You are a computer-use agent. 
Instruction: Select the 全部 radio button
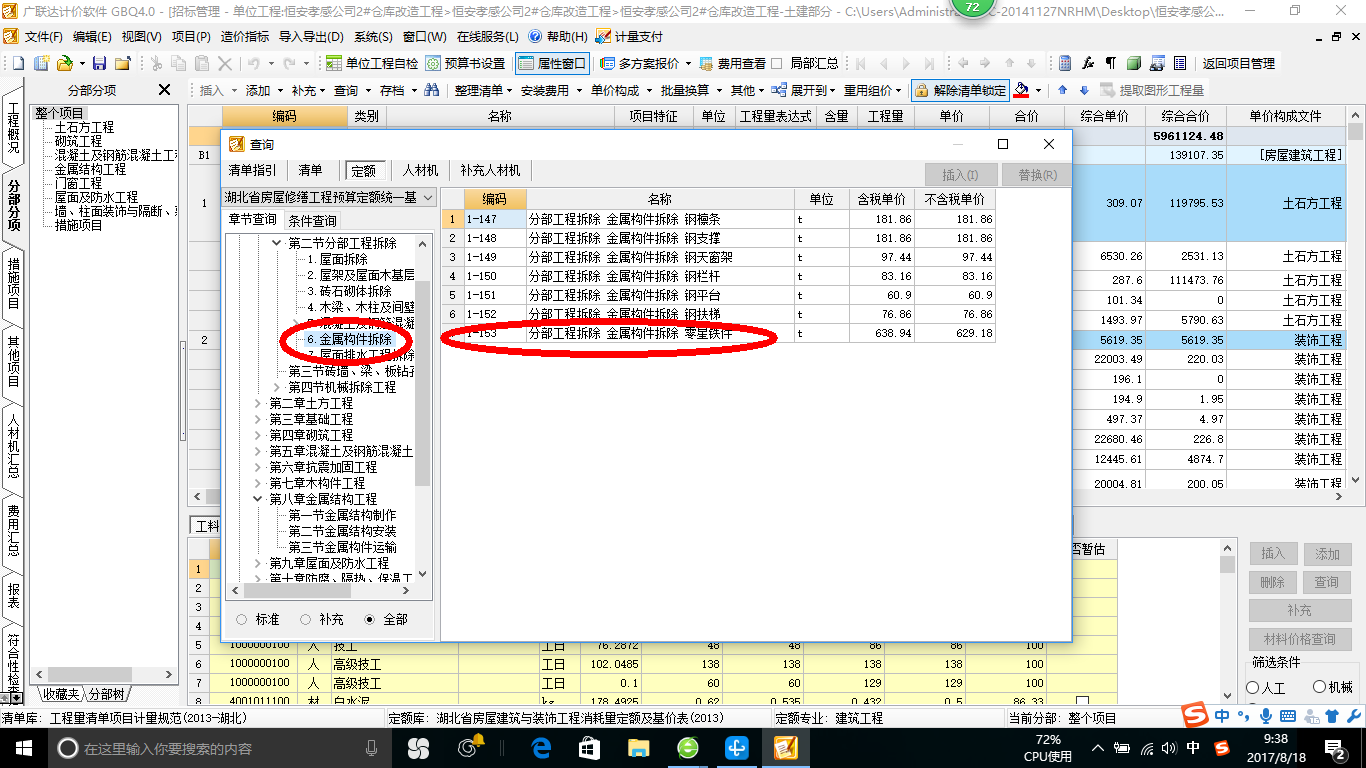point(370,620)
